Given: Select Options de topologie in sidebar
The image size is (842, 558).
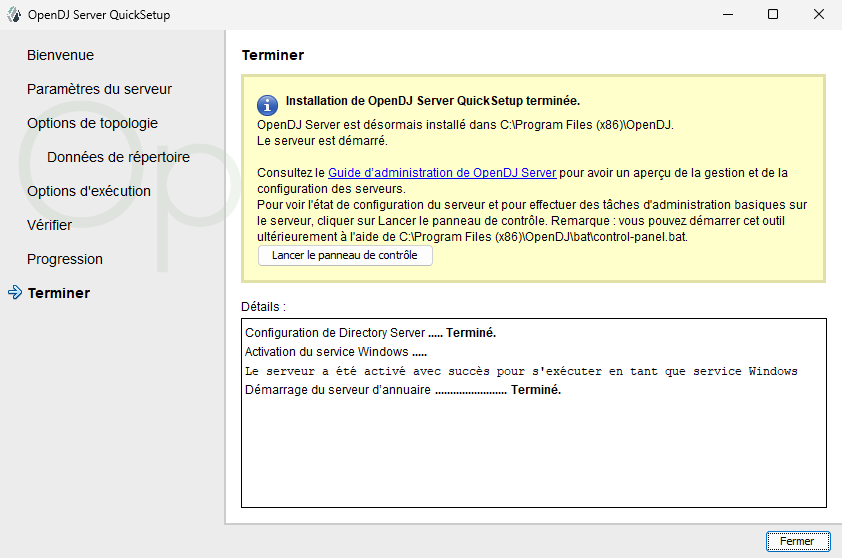Looking at the screenshot, I should click(x=92, y=123).
